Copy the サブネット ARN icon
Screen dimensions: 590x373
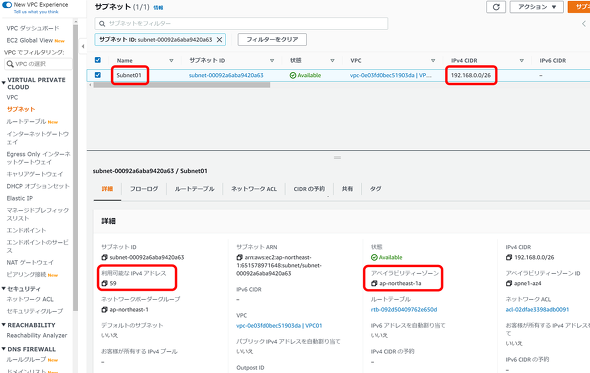(239, 257)
